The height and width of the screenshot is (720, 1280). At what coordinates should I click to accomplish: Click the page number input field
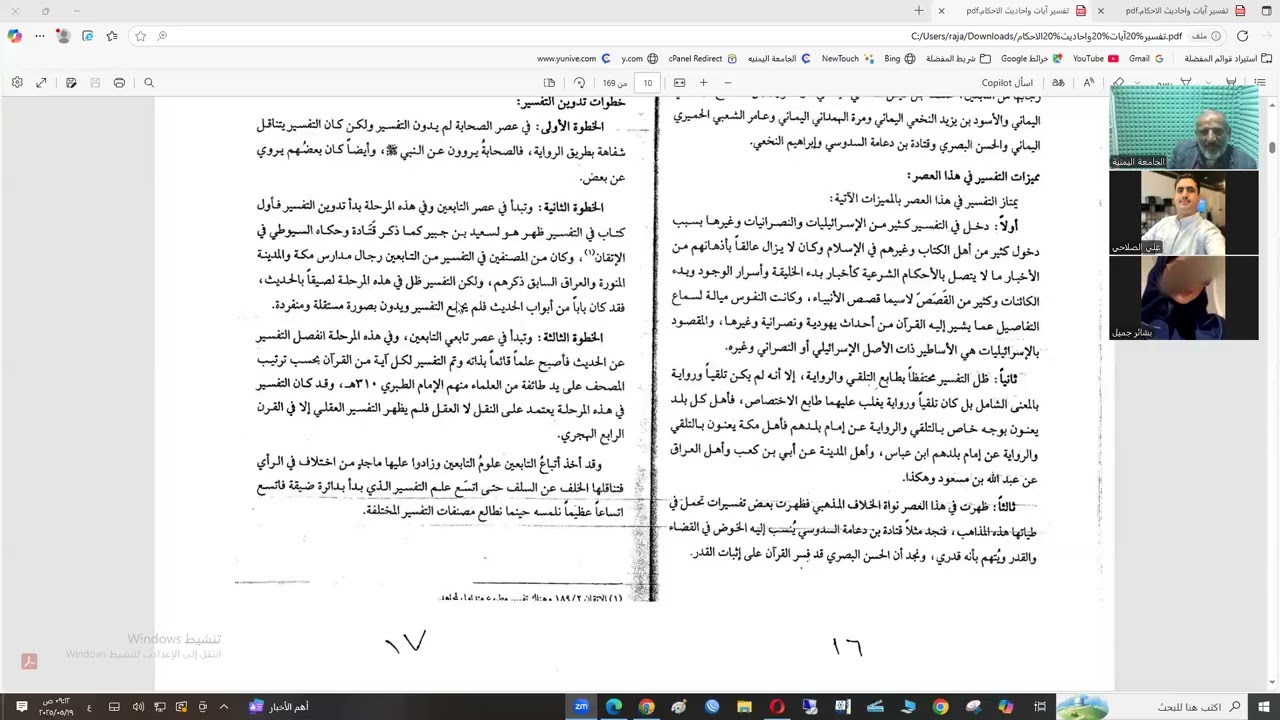coord(648,83)
